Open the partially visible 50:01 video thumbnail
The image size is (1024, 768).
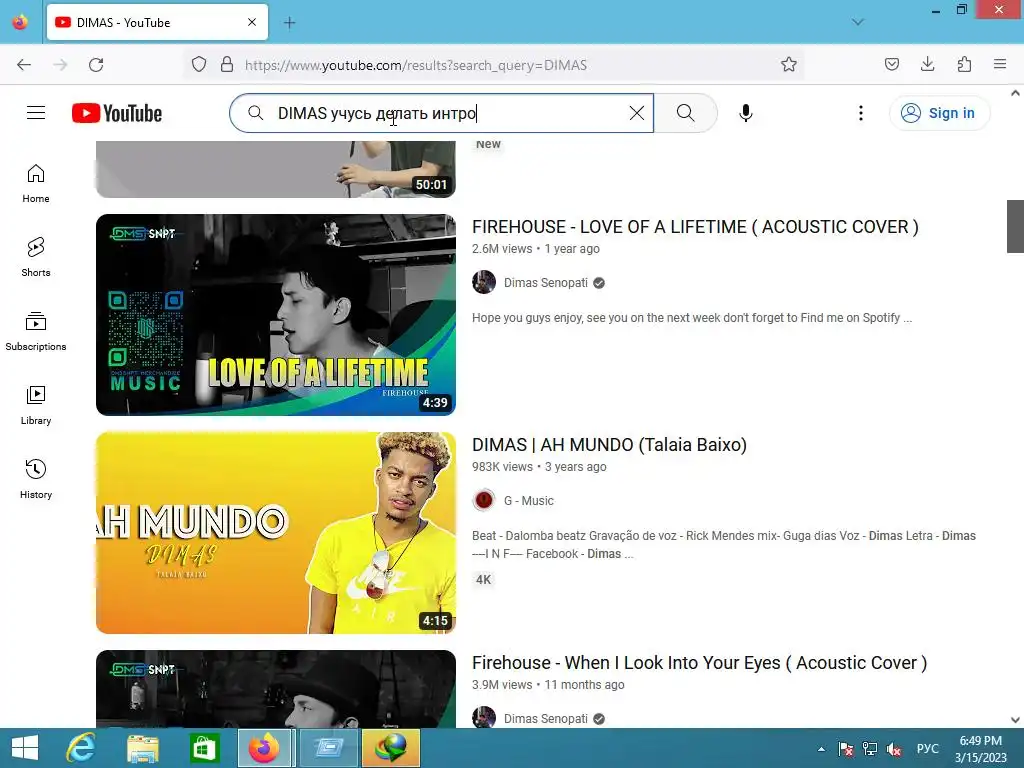point(276,169)
